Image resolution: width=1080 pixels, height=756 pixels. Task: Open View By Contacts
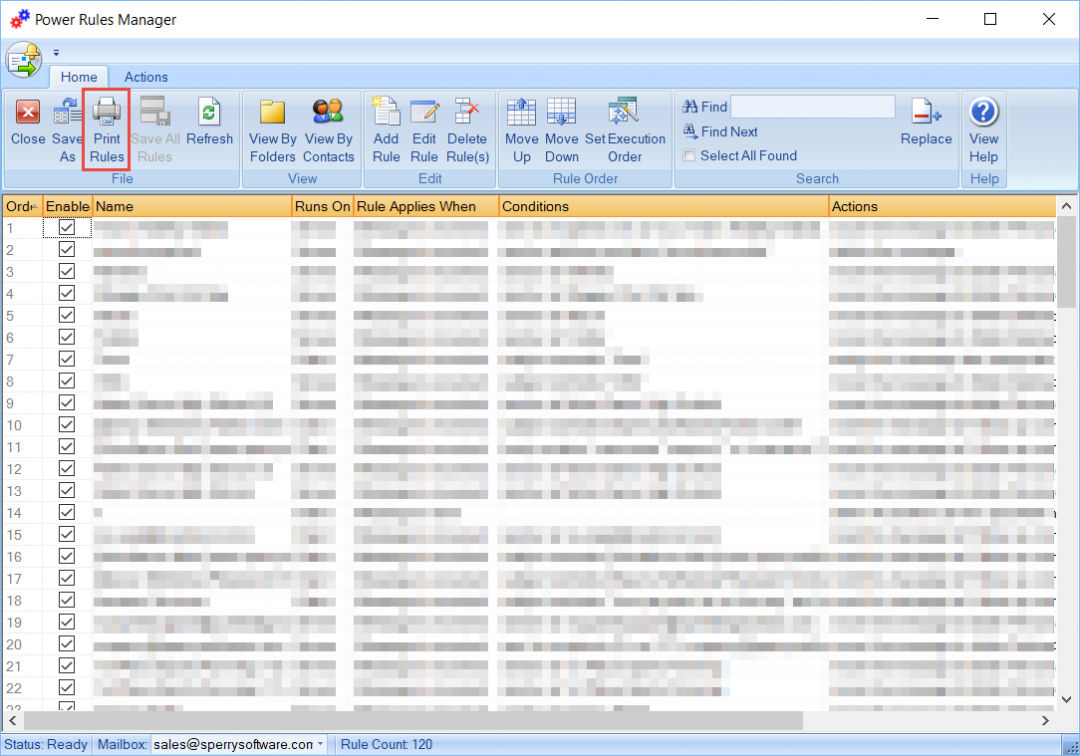329,129
